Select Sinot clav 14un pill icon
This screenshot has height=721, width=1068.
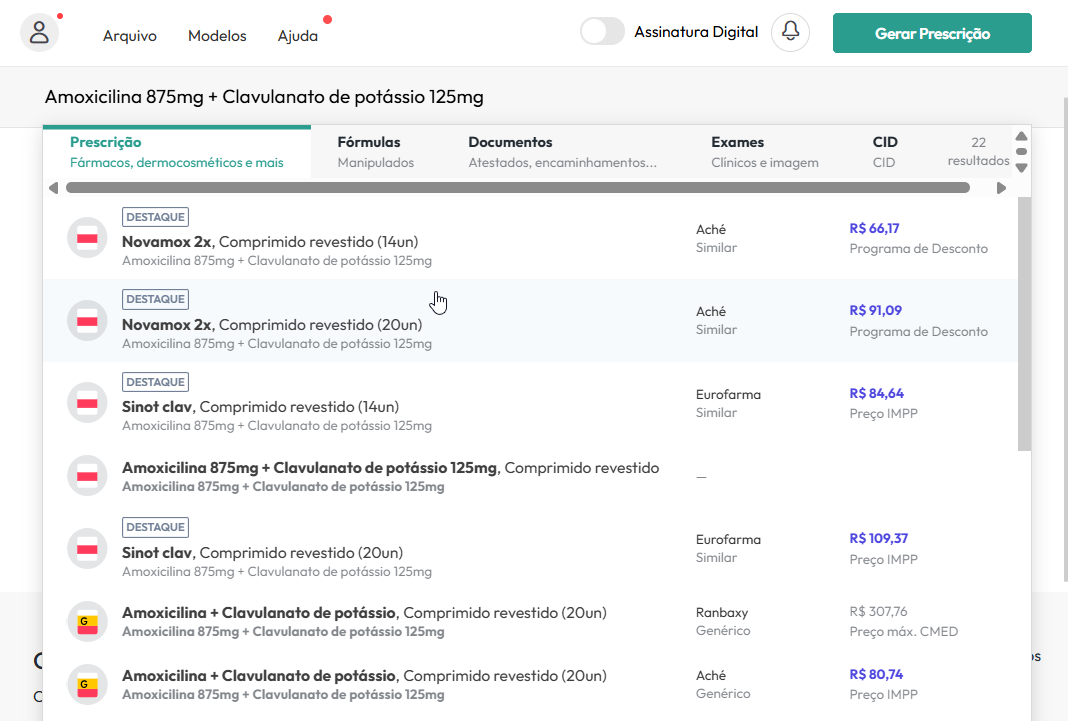(x=87, y=403)
